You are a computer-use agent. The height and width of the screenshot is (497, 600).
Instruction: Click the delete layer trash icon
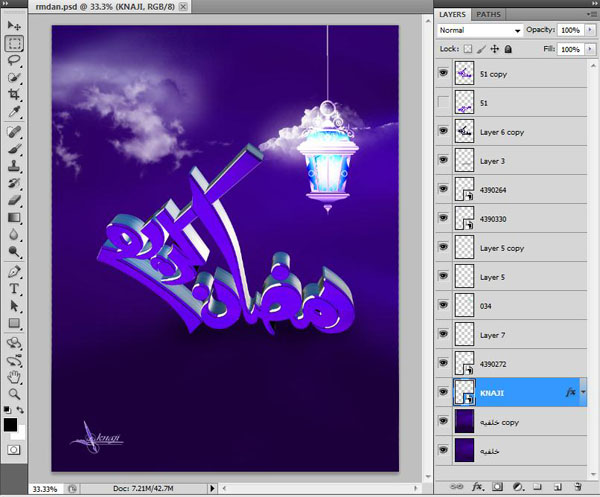[x=578, y=486]
